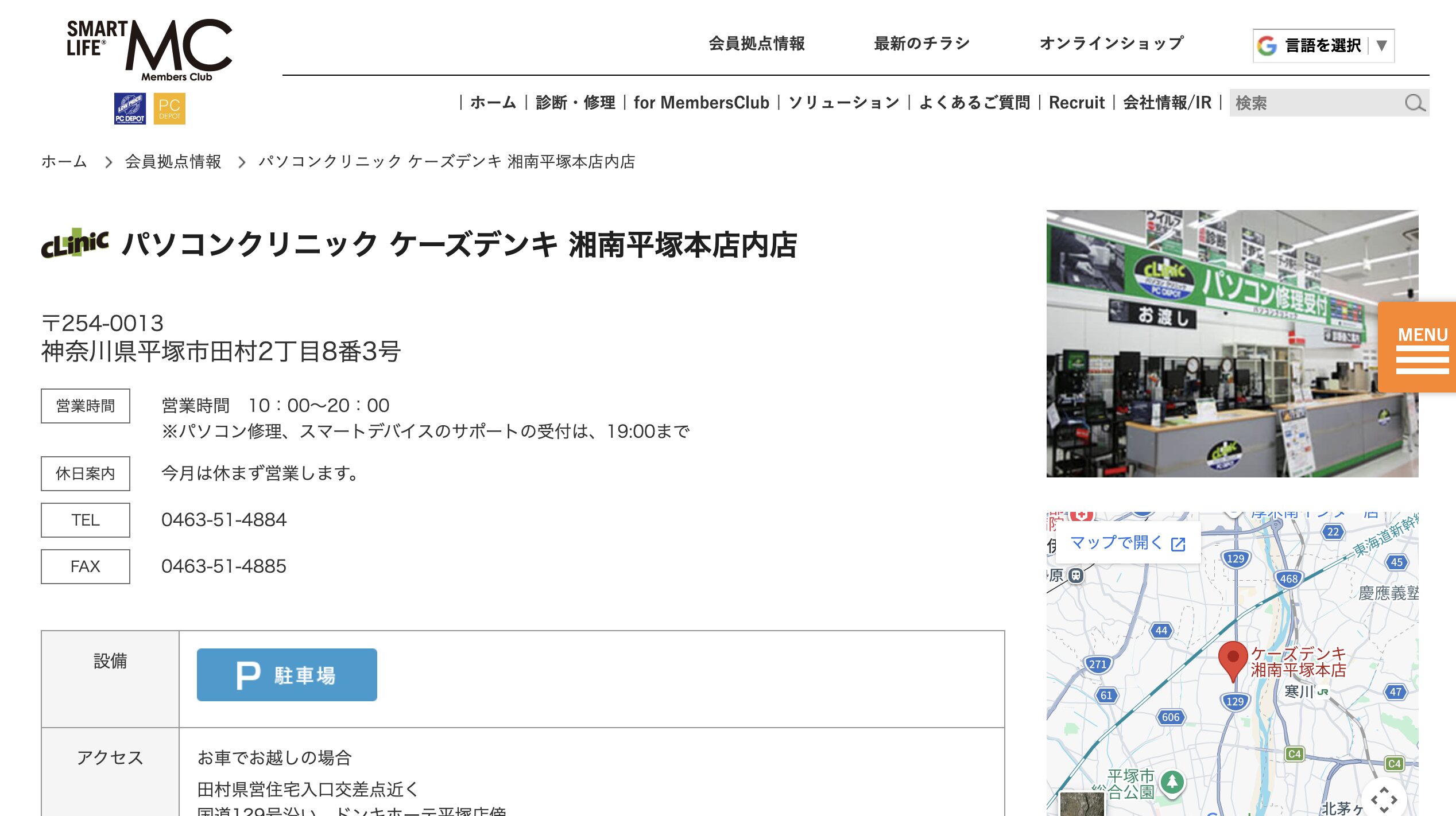Open よくあるご質問 menu item
The image size is (1456, 816).
974,103
